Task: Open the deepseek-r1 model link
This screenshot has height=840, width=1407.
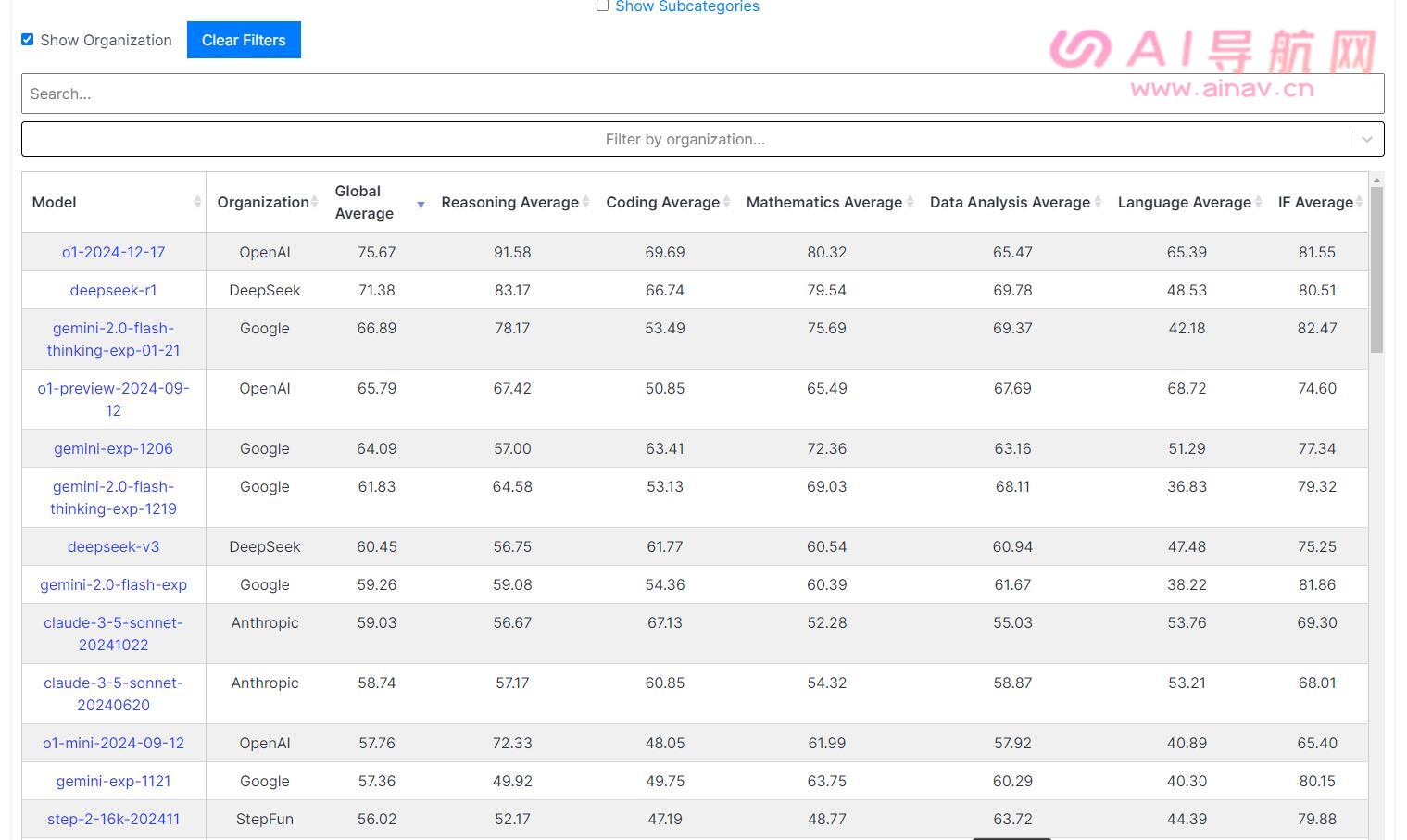Action: tap(114, 290)
